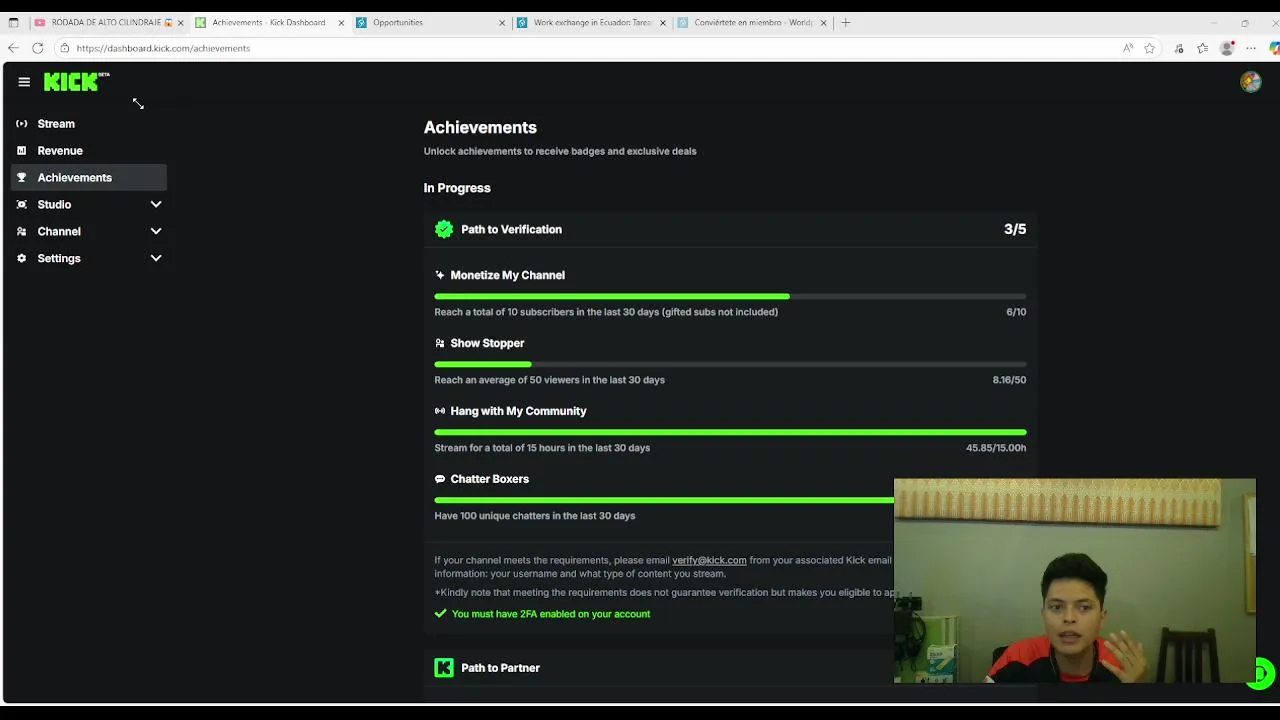Expand the Settings submenu chevron
The image size is (1280, 720).
coord(156,258)
